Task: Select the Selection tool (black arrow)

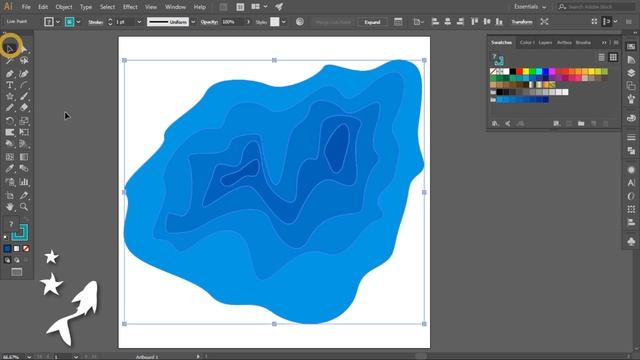Action: [10, 49]
